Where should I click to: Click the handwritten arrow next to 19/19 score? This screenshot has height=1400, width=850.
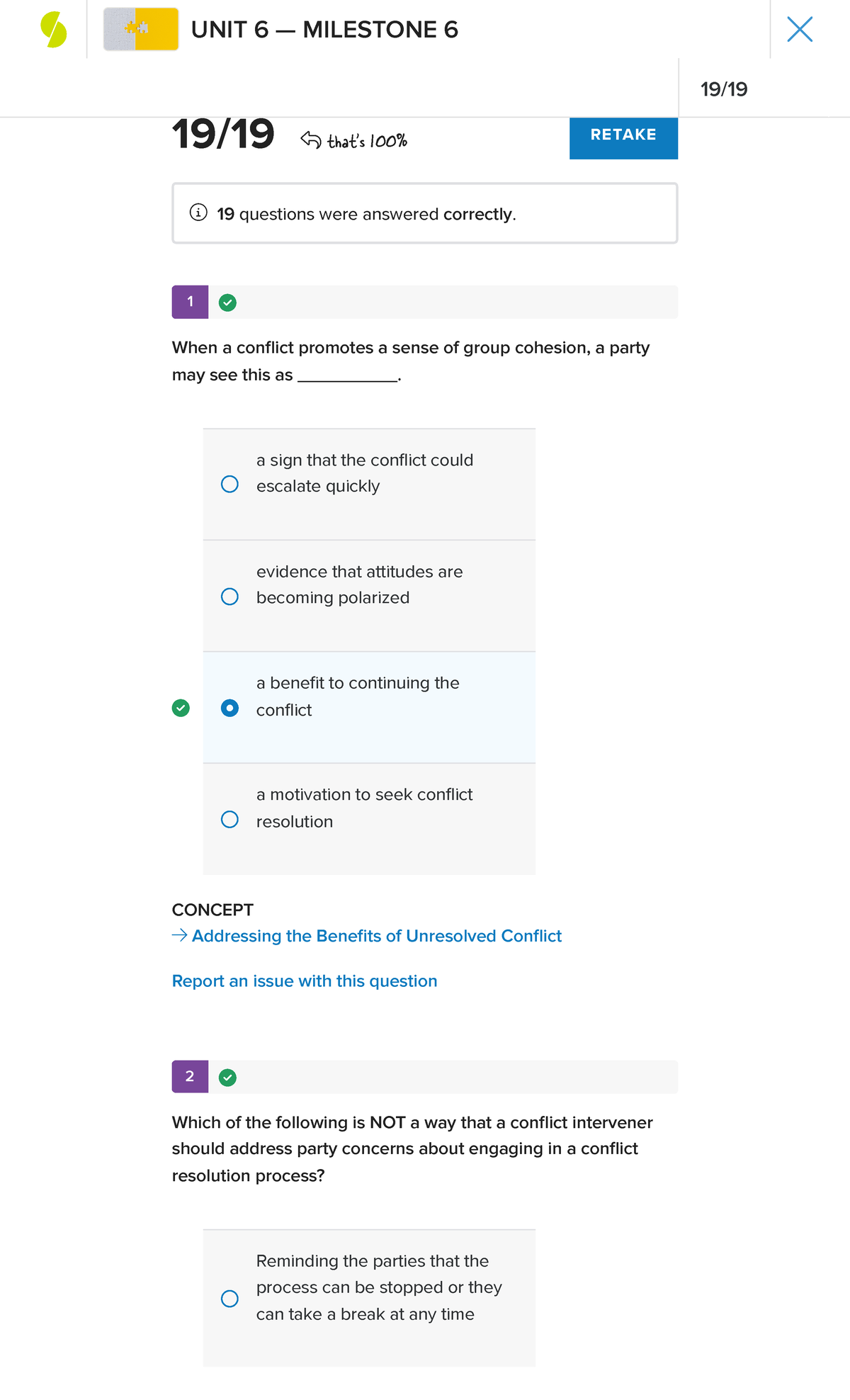point(310,137)
